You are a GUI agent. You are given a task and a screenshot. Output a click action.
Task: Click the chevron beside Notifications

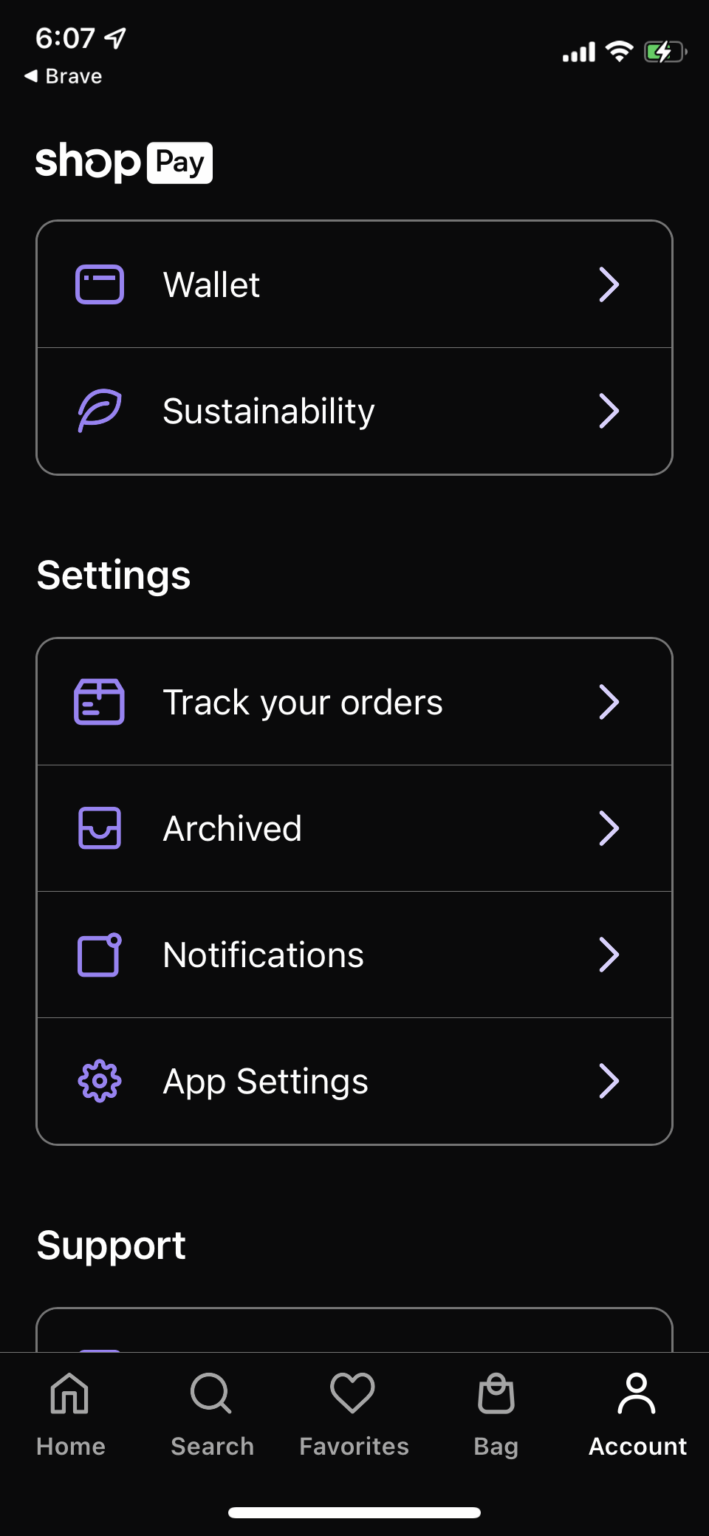(608, 955)
